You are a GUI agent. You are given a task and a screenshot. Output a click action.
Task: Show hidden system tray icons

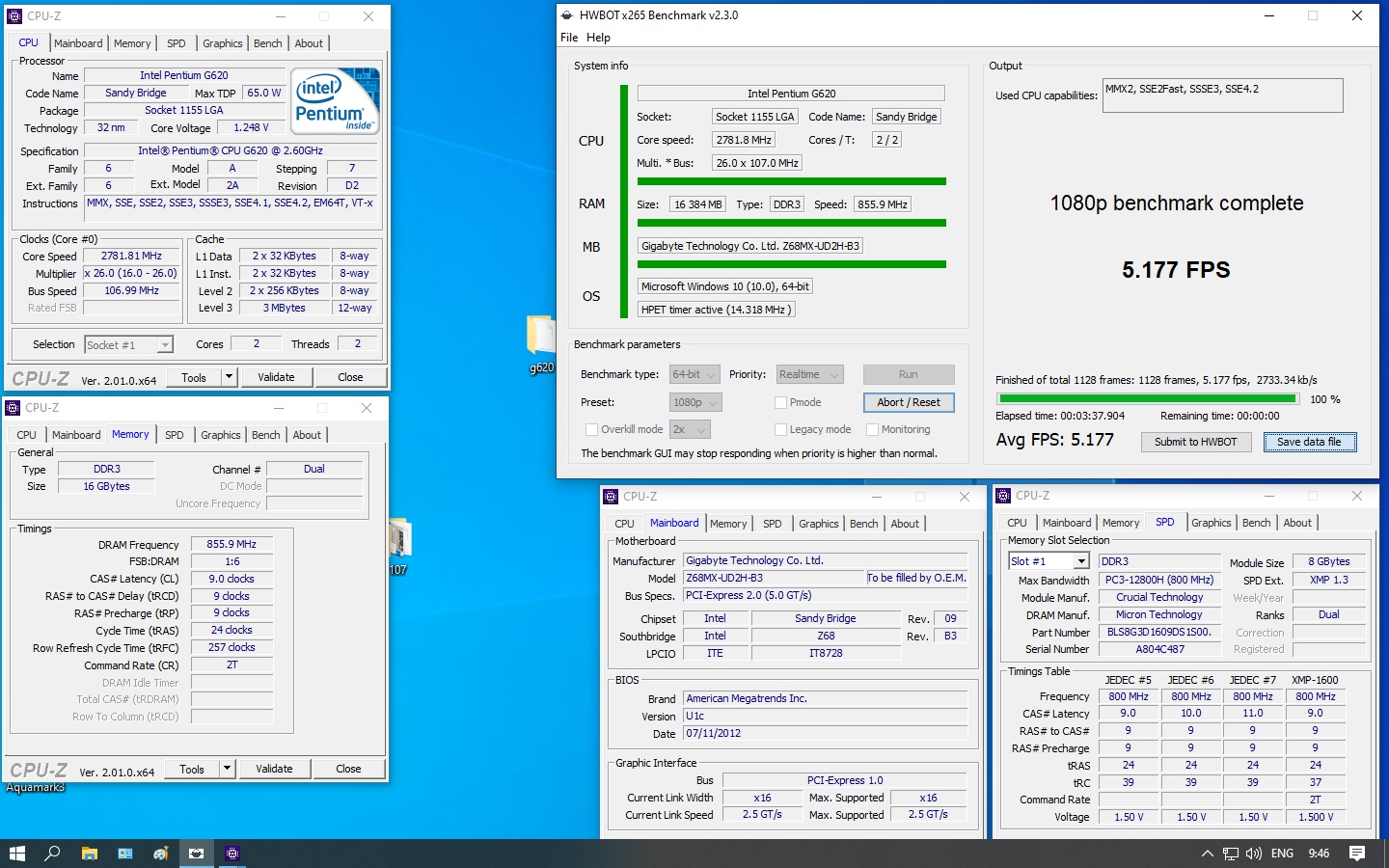coord(1207,854)
